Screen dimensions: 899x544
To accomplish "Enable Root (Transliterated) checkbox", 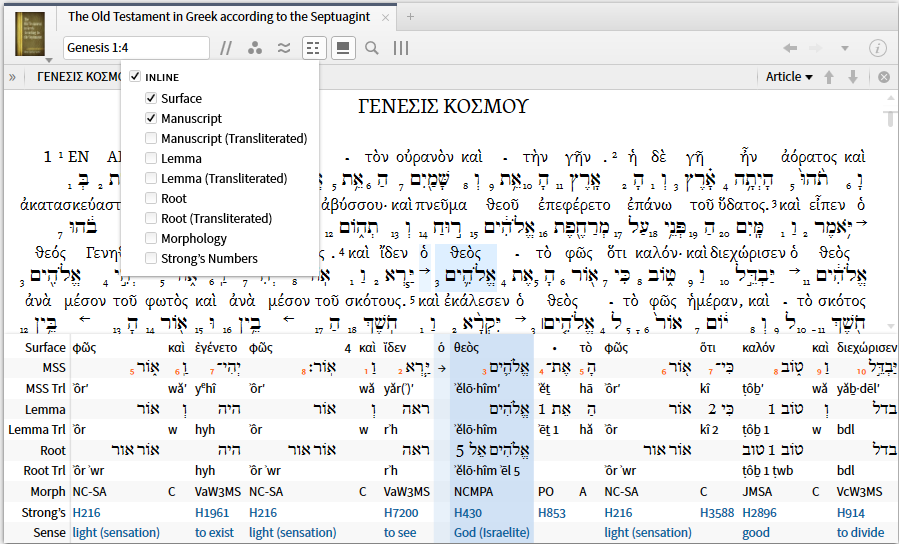I will coord(151,218).
